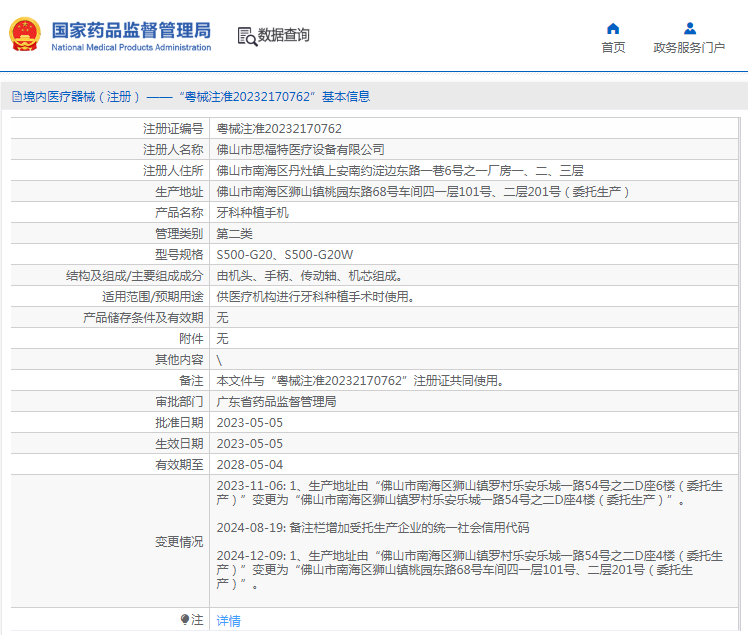Select 供医疗机构进行牙科种植手术时使用 text

tap(315, 296)
